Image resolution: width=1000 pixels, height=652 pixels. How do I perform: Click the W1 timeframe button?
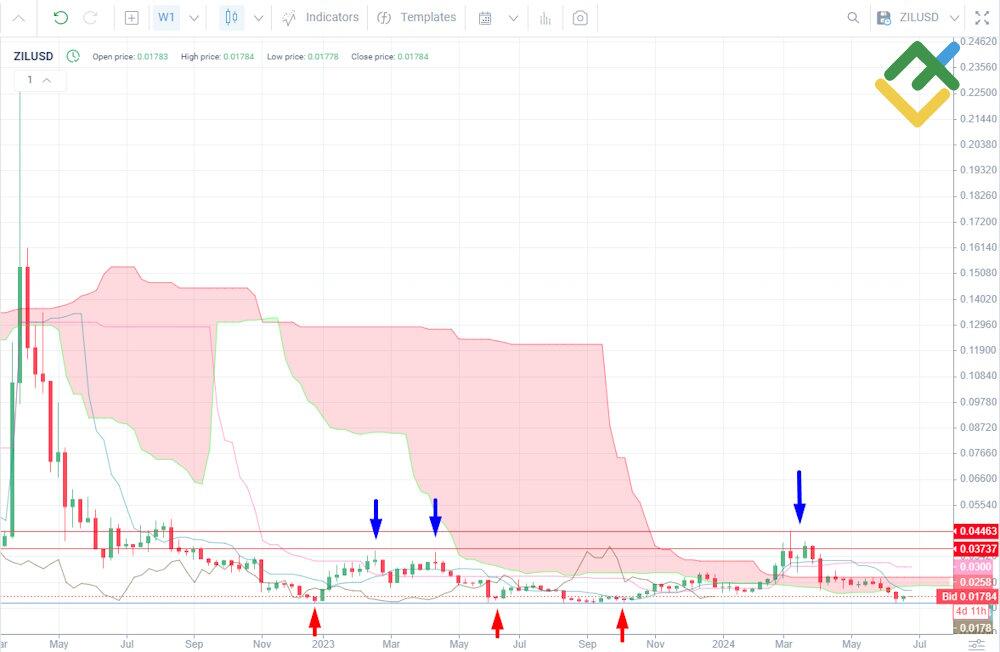click(x=166, y=17)
